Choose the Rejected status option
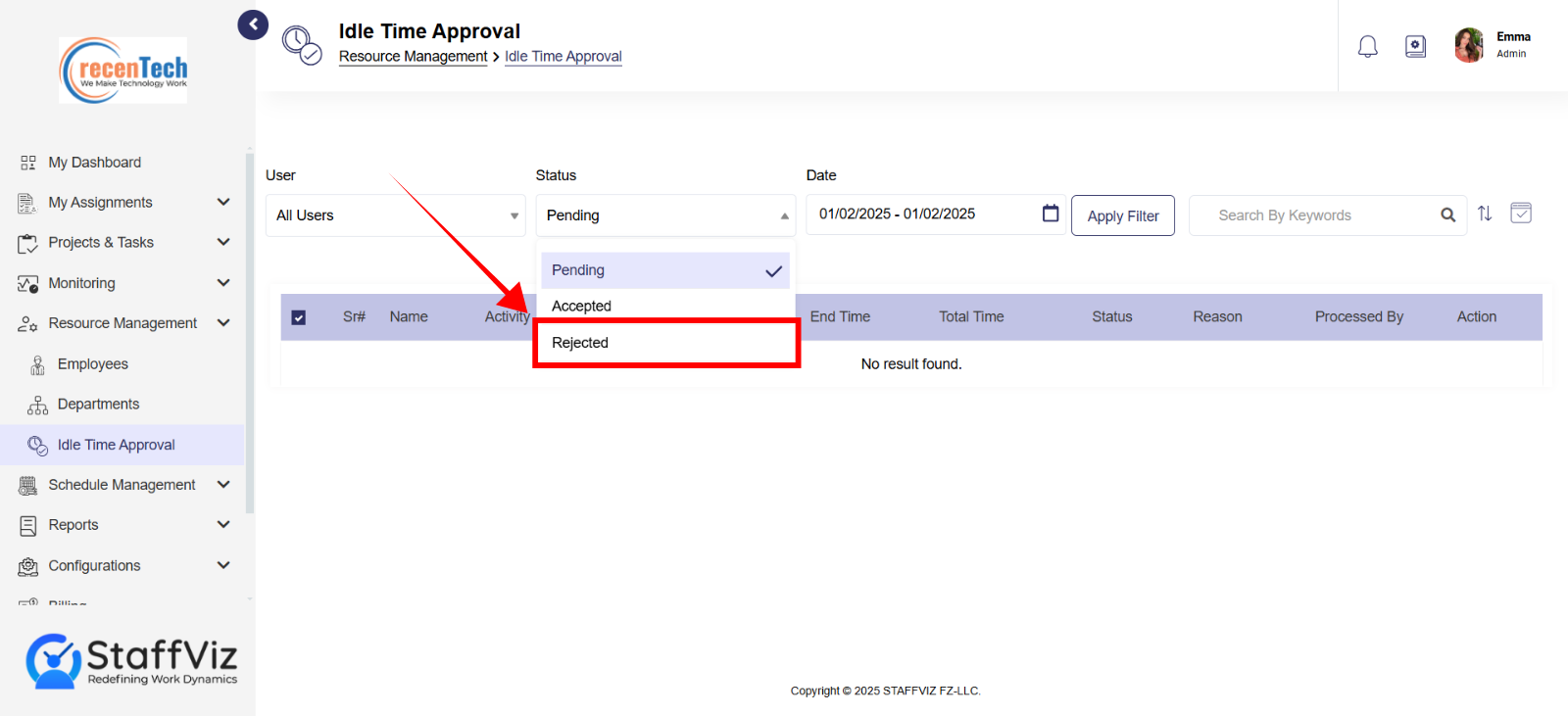The image size is (1568, 716). tap(665, 343)
